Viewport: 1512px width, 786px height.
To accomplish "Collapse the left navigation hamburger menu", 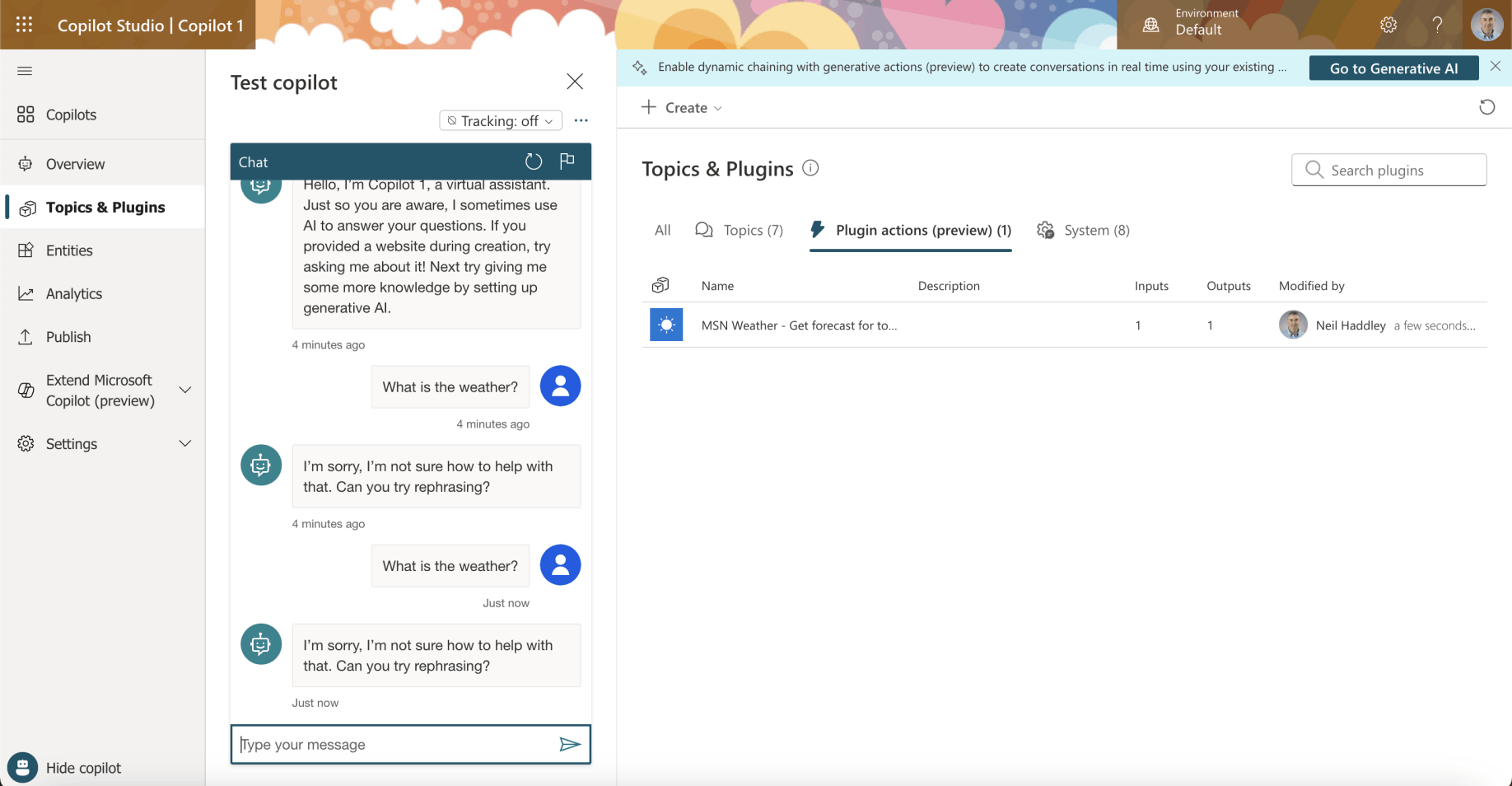I will click(x=25, y=71).
